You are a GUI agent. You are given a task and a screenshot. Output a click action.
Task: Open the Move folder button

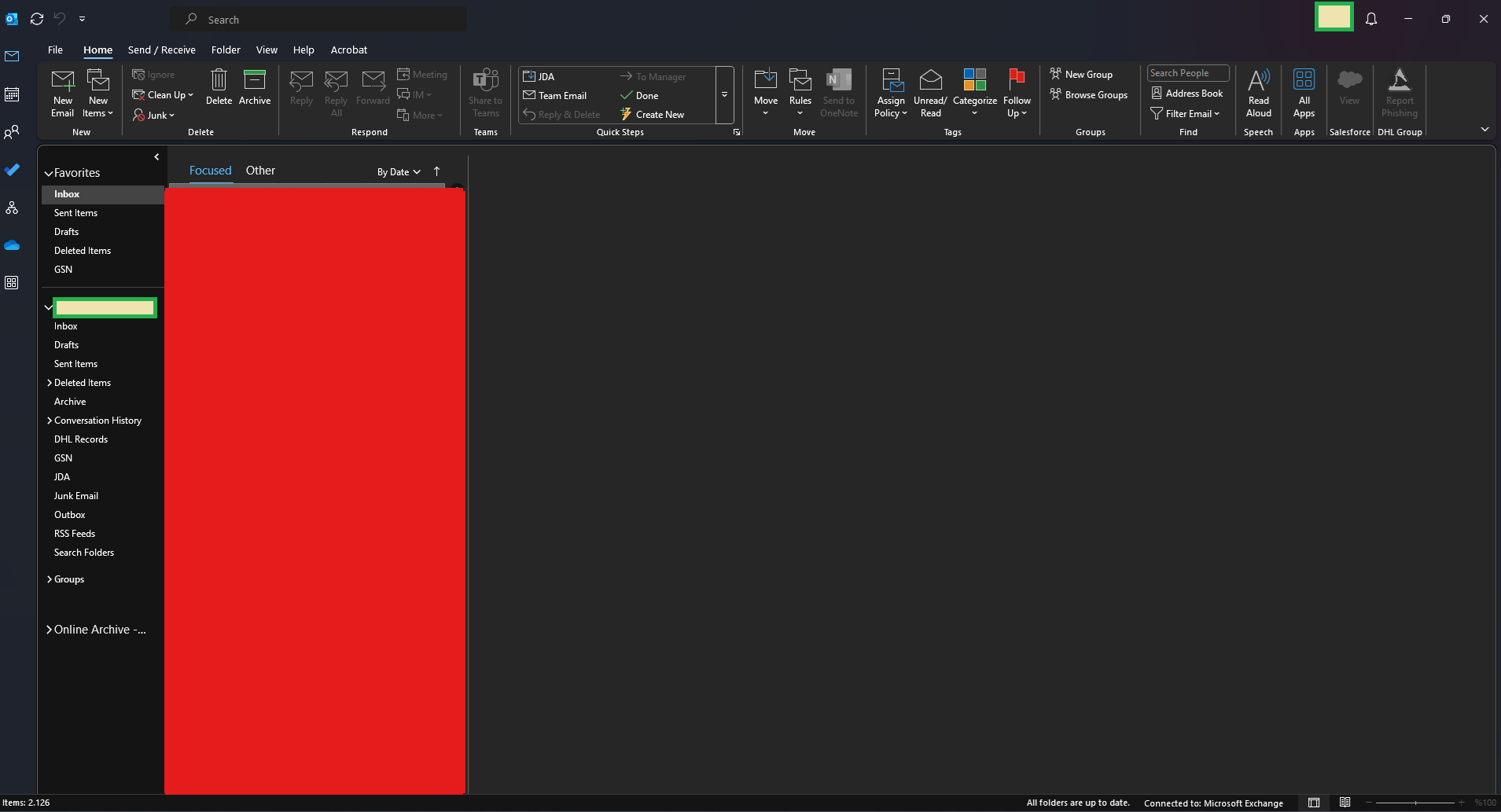tap(766, 94)
